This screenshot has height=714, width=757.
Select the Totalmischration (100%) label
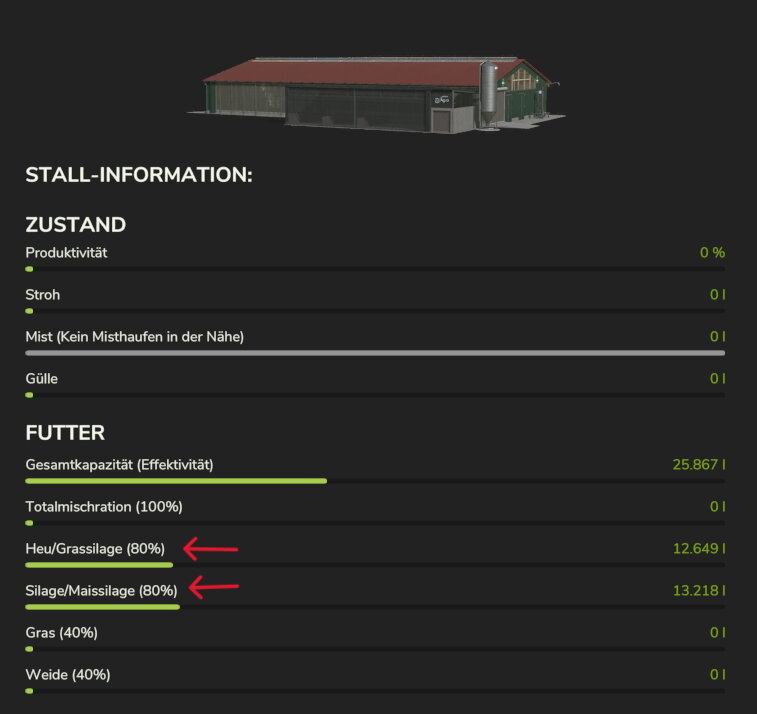point(104,506)
